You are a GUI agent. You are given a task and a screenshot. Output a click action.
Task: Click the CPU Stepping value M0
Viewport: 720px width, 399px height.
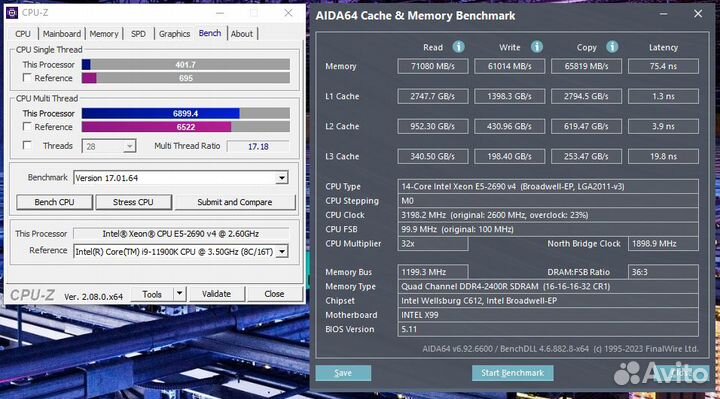pos(548,201)
